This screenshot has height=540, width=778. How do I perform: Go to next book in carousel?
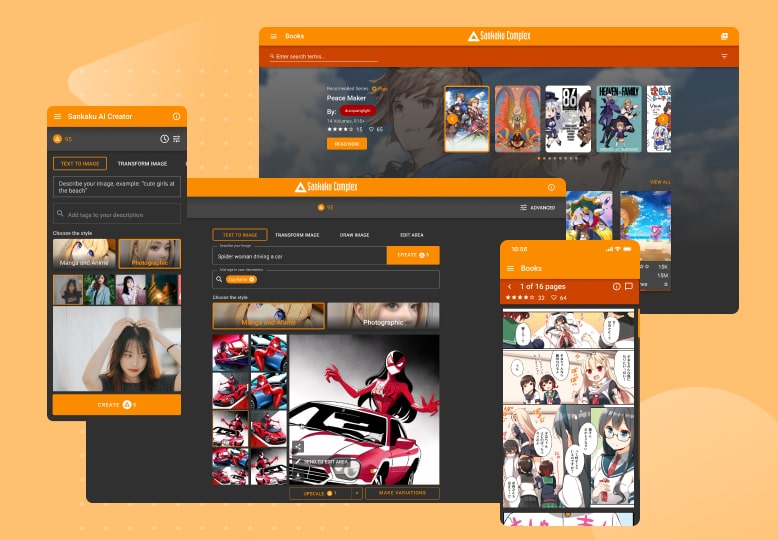coord(662,119)
